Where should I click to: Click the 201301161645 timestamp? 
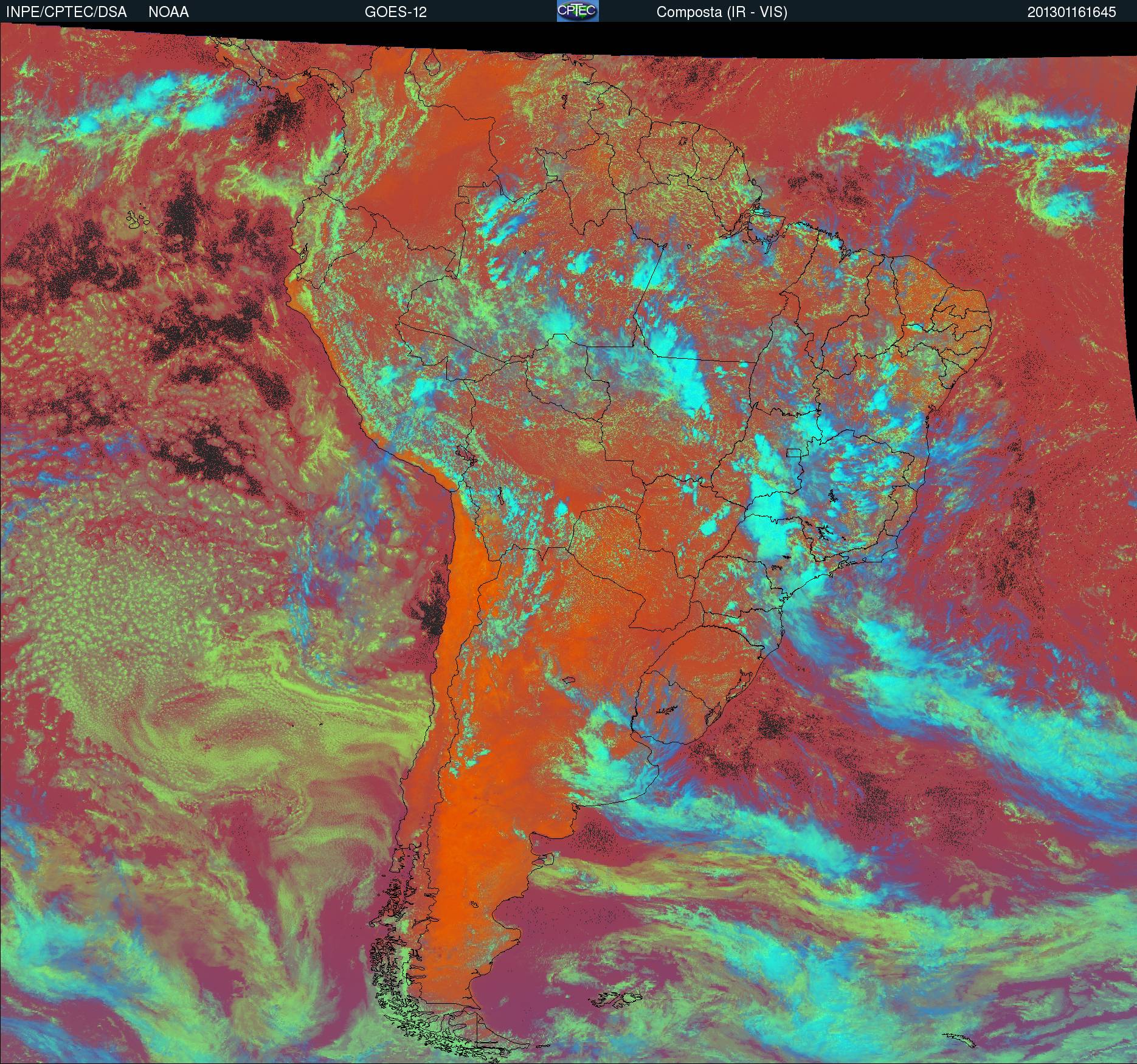[x=1072, y=12]
